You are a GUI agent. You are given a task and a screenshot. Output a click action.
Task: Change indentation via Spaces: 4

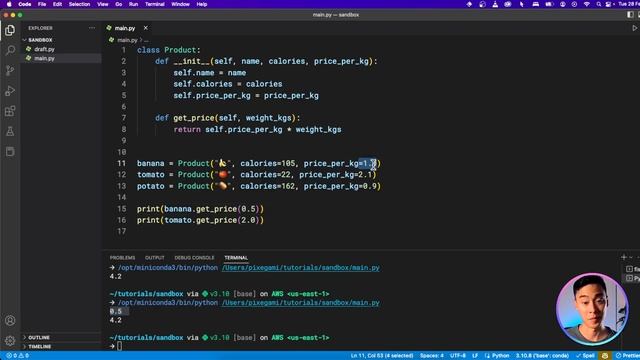click(x=431, y=356)
